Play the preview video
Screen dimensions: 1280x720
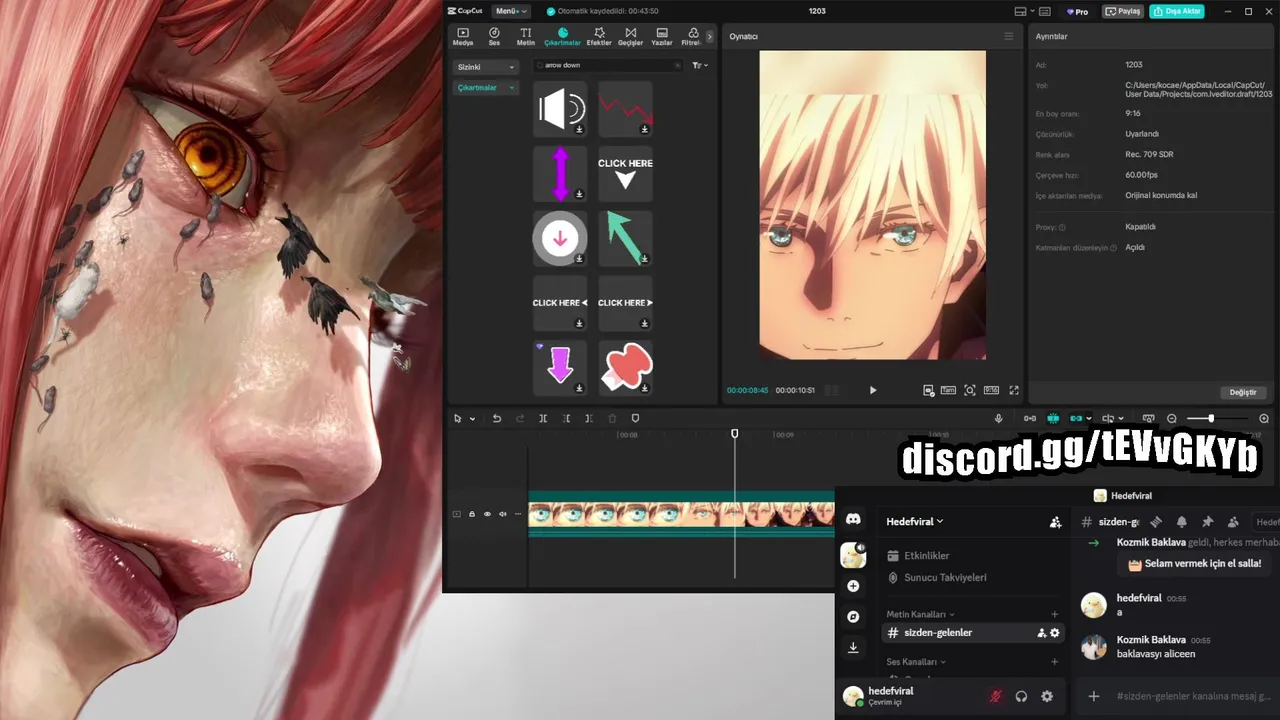coord(872,390)
